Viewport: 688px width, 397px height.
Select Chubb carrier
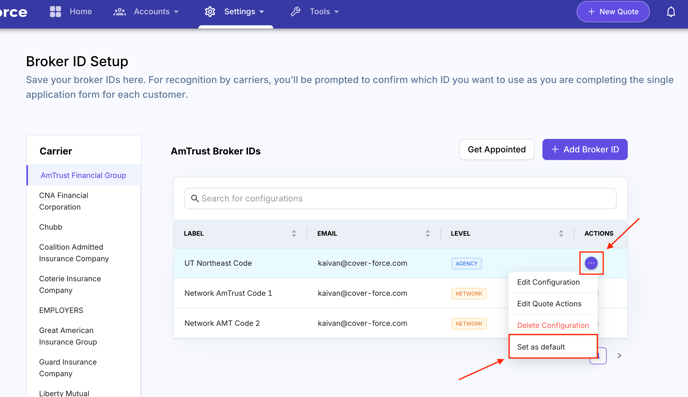(50, 227)
